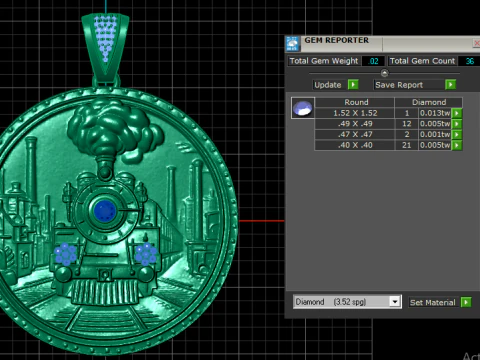
Task: Click the Total Gem Weight value .02
Action: pos(373,61)
